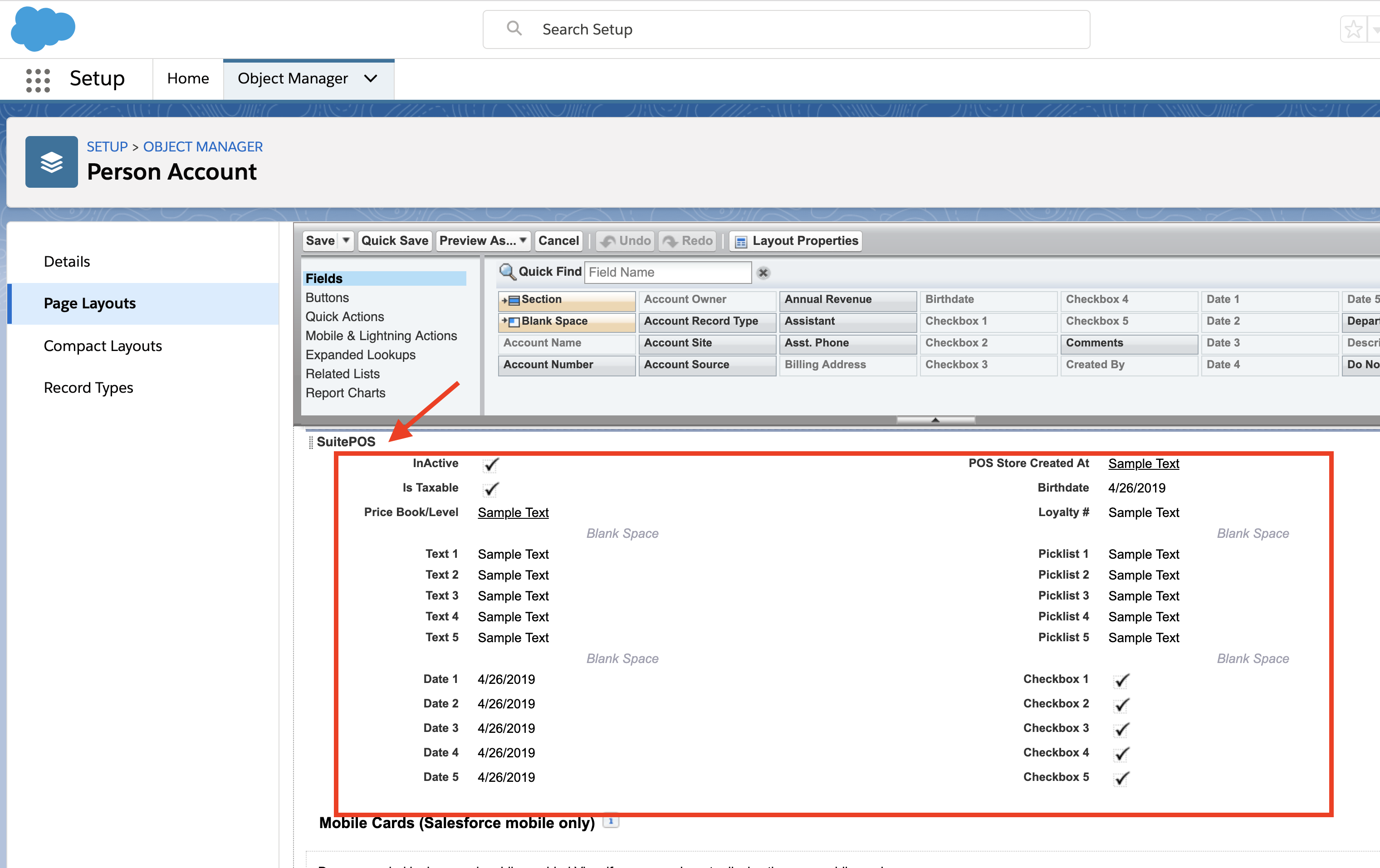Click the InActive checkbox checkmark
Image resolution: width=1380 pixels, height=868 pixels.
click(490, 465)
